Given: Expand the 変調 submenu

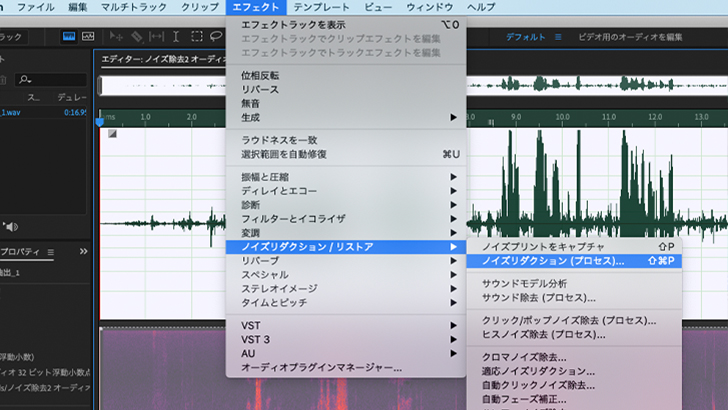Looking at the screenshot, I should click(x=346, y=233).
